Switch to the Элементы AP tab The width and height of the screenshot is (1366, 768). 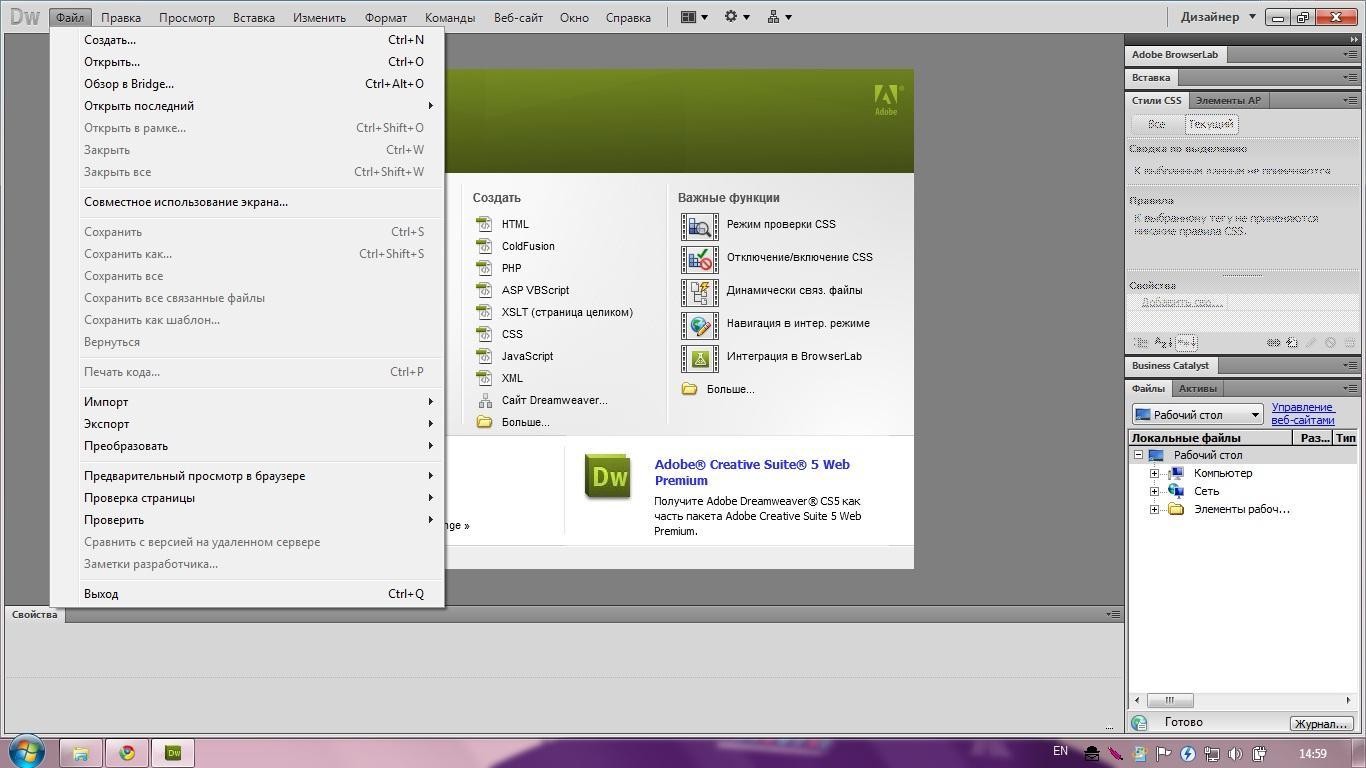click(1228, 100)
